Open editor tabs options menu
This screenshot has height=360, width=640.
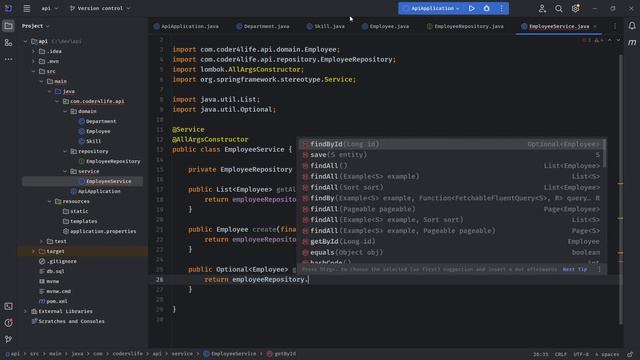click(x=615, y=26)
